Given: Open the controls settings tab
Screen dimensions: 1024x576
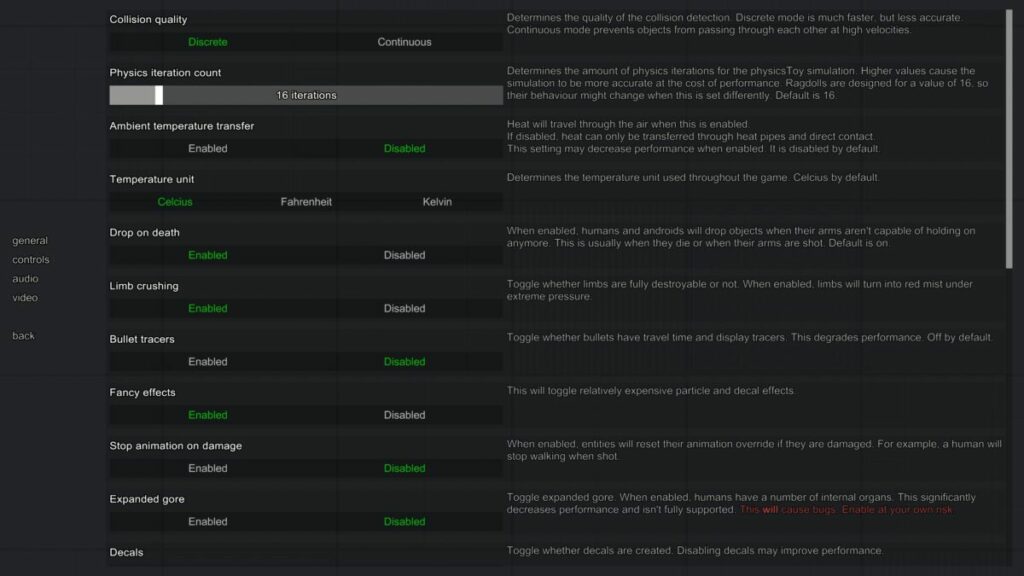Looking at the screenshot, I should pos(31,260).
